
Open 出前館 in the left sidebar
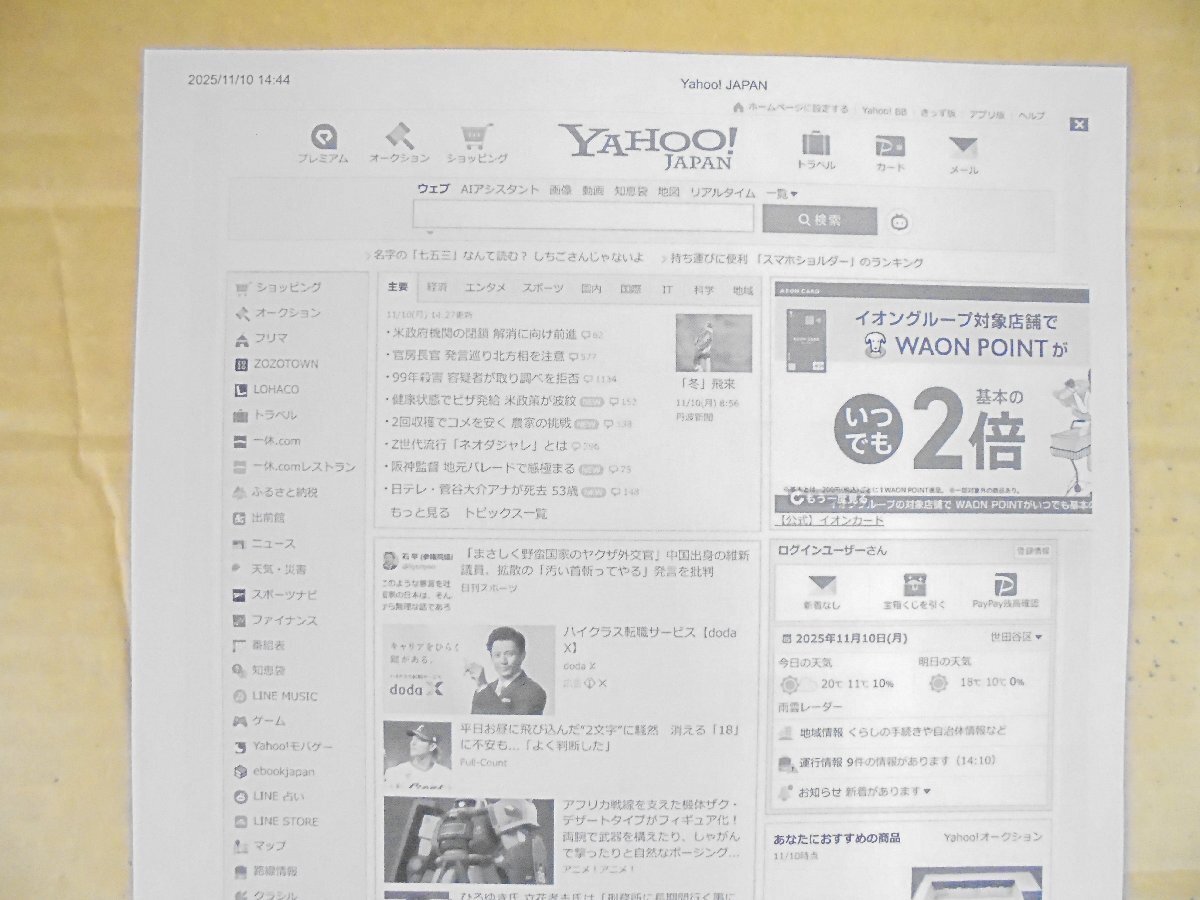(x=258, y=518)
